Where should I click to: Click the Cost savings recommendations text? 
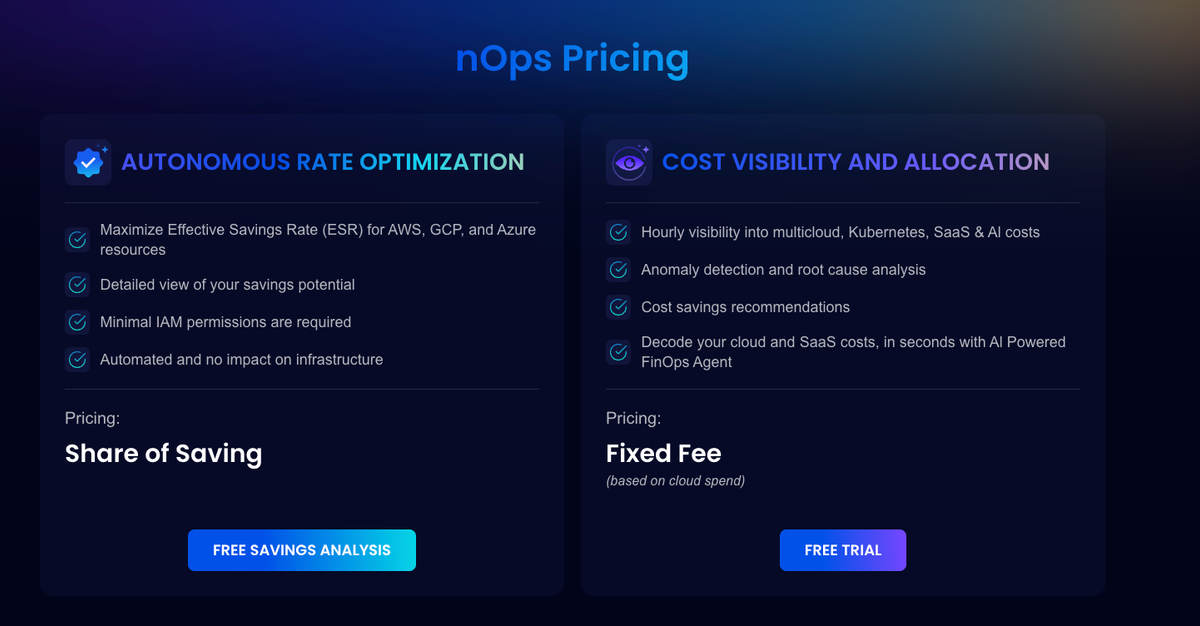[745, 307]
